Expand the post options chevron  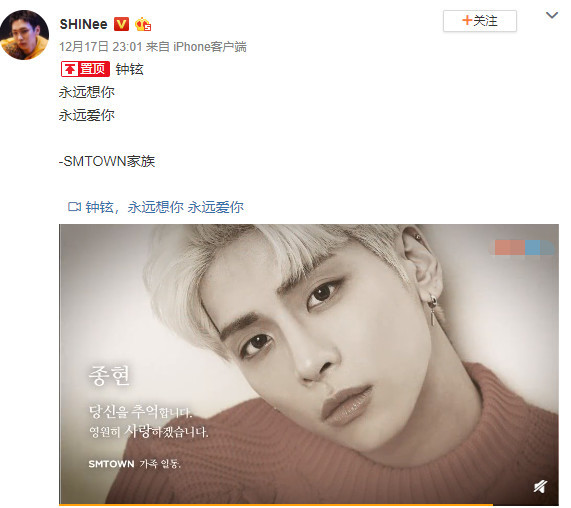(552, 15)
